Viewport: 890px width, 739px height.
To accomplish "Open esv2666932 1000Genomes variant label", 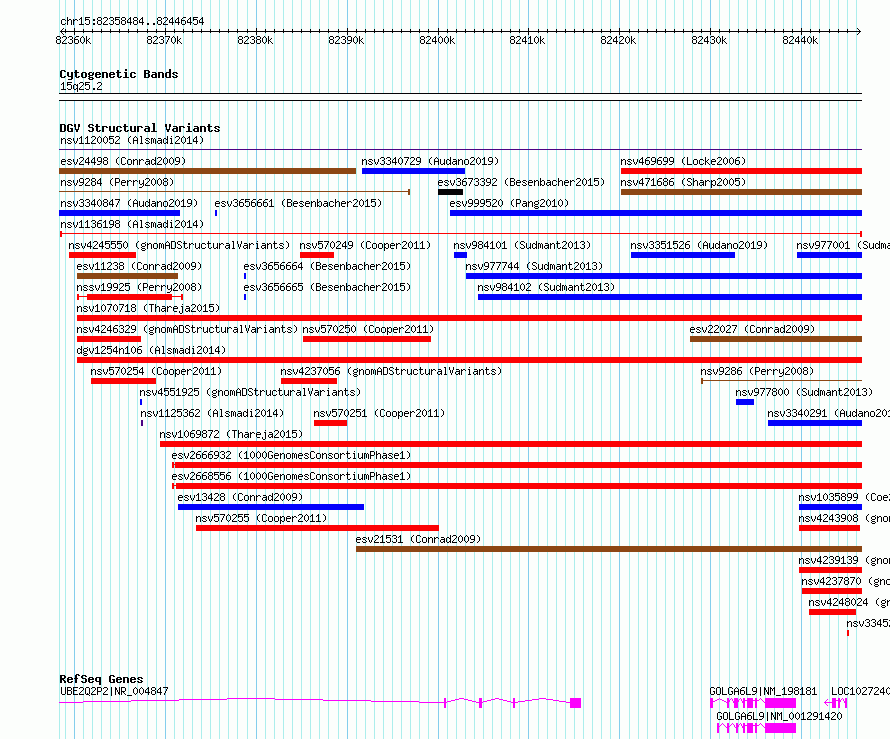I will pos(291,455).
